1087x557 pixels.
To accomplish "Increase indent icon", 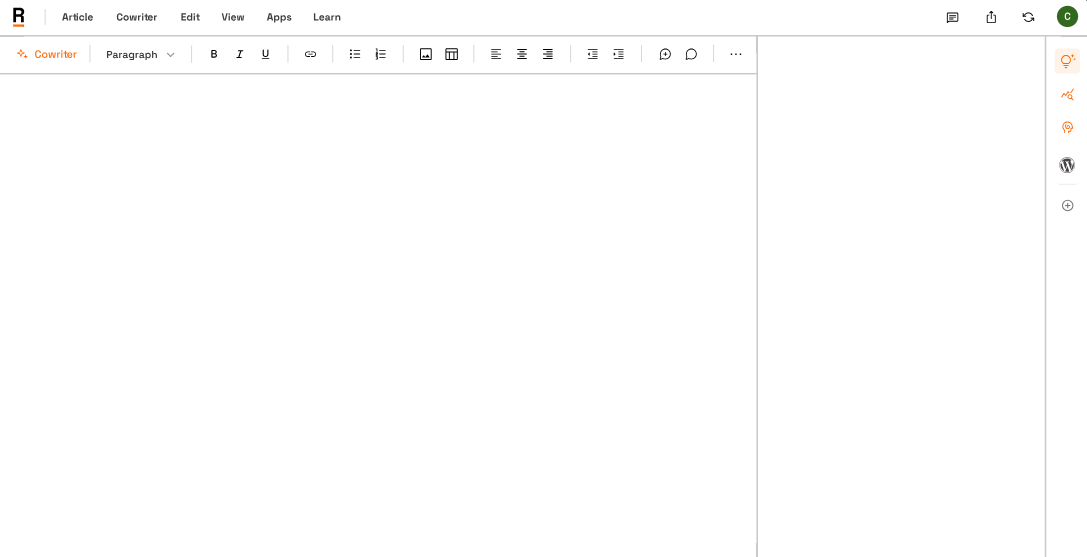I will pos(618,54).
